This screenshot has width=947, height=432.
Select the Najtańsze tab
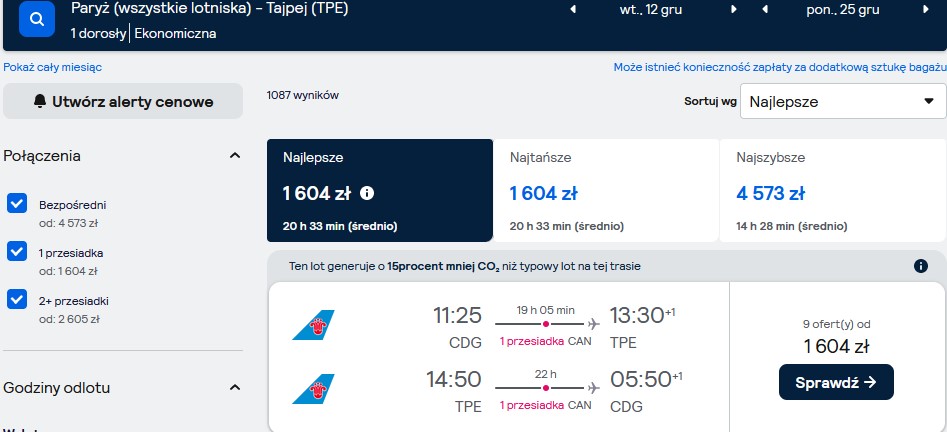point(606,190)
